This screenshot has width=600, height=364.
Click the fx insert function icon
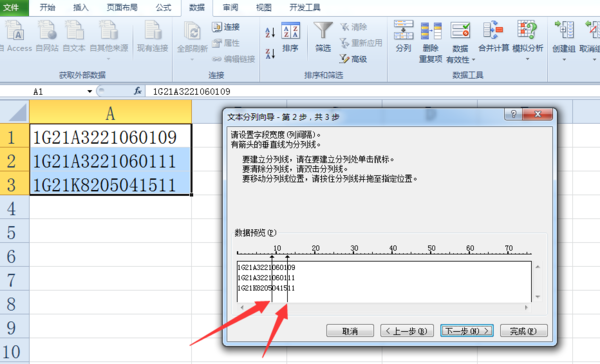pos(138,91)
